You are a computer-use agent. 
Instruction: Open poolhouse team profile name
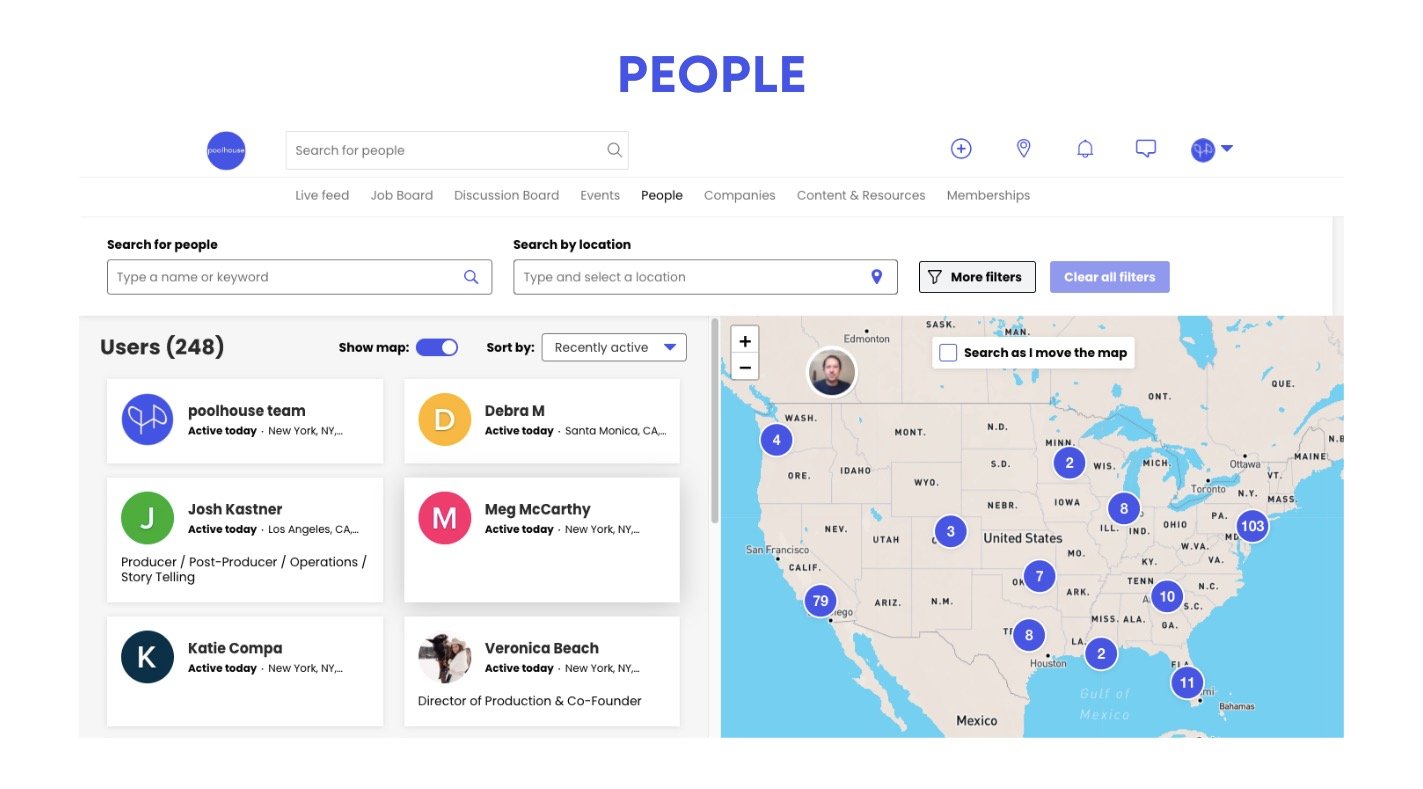coord(247,411)
